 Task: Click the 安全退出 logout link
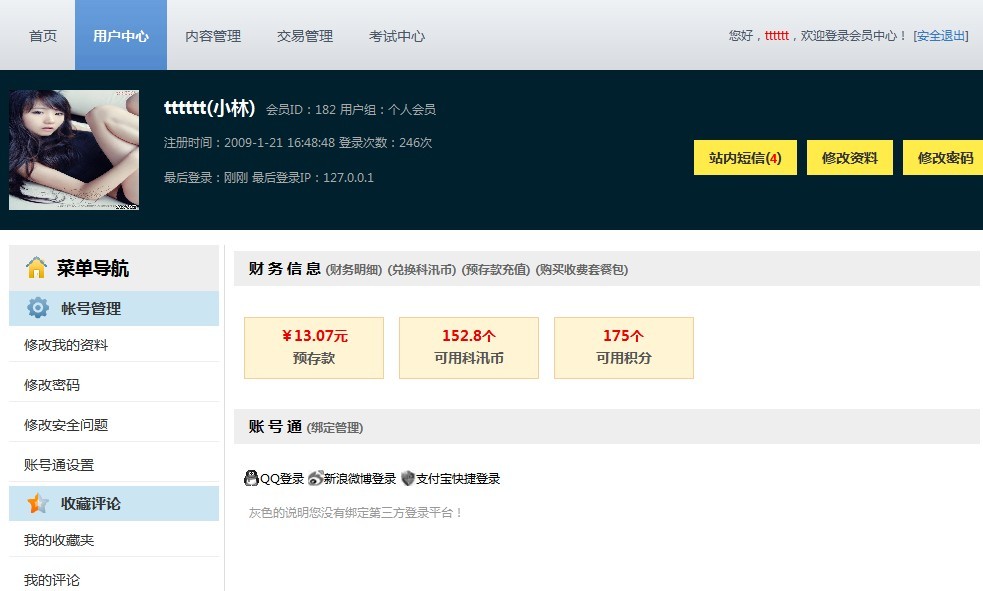(944, 34)
